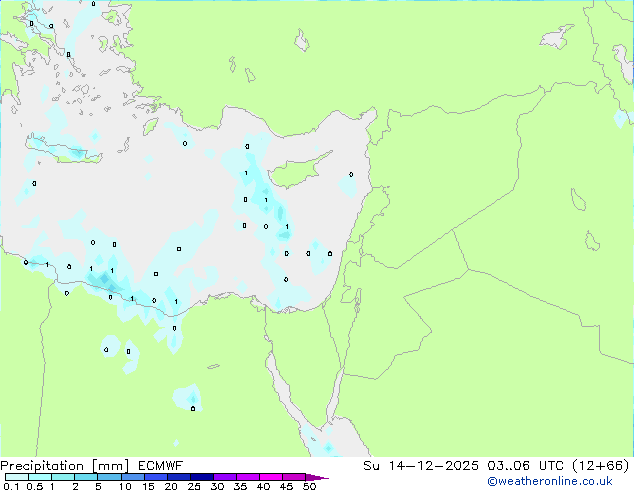
Task: Click the legend label 0.5
Action: pos(34,486)
